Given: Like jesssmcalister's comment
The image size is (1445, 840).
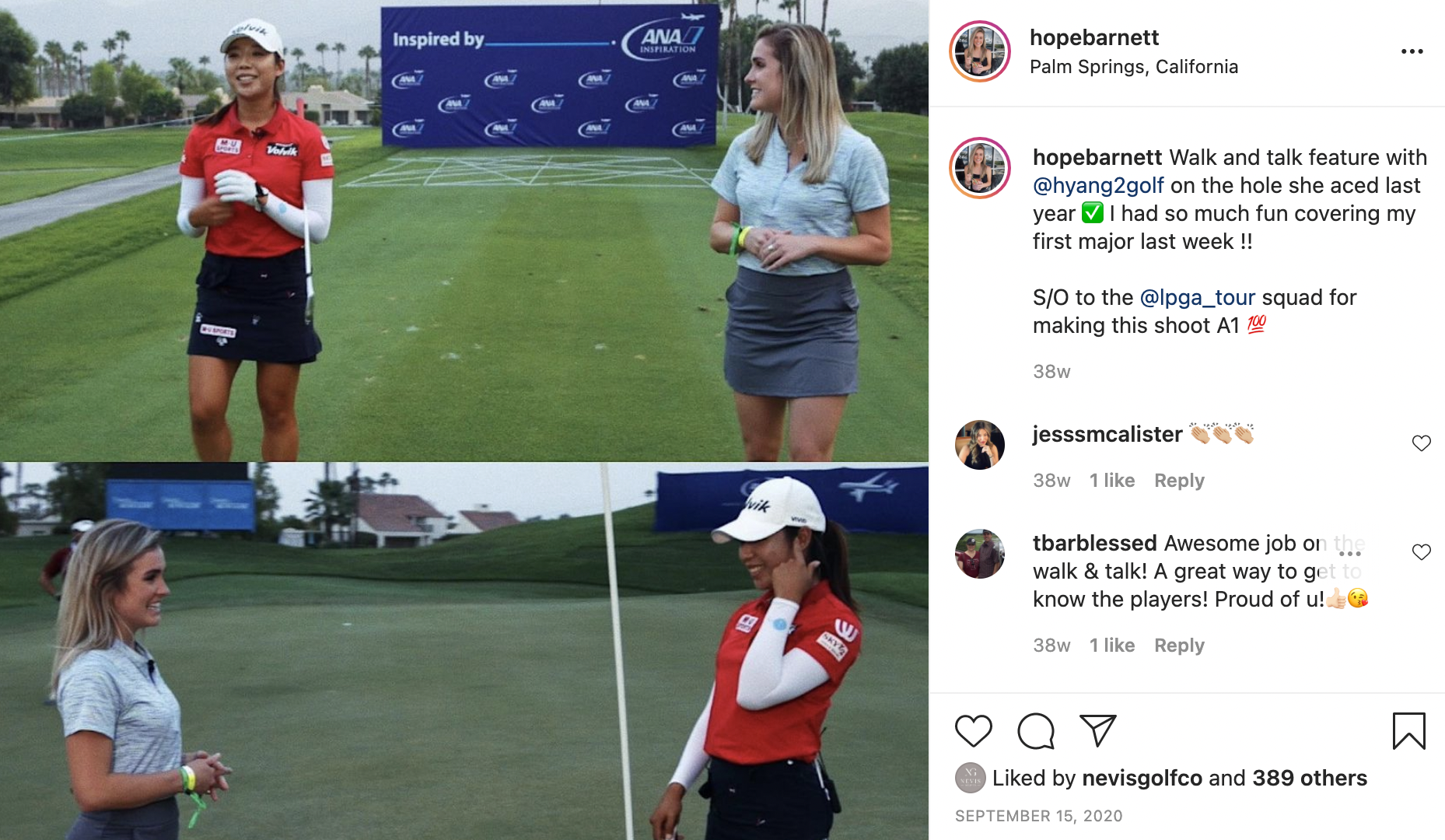Looking at the screenshot, I should click(x=1421, y=443).
